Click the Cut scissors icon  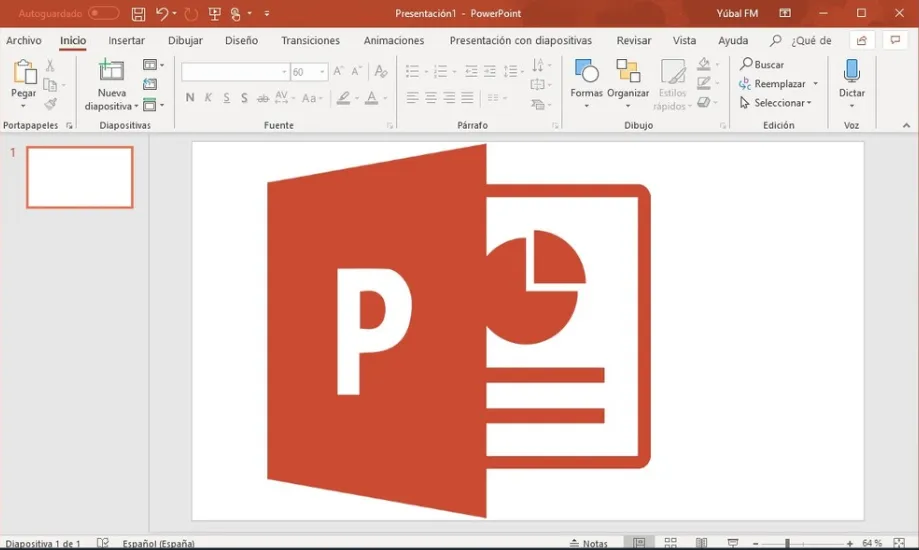(50, 65)
